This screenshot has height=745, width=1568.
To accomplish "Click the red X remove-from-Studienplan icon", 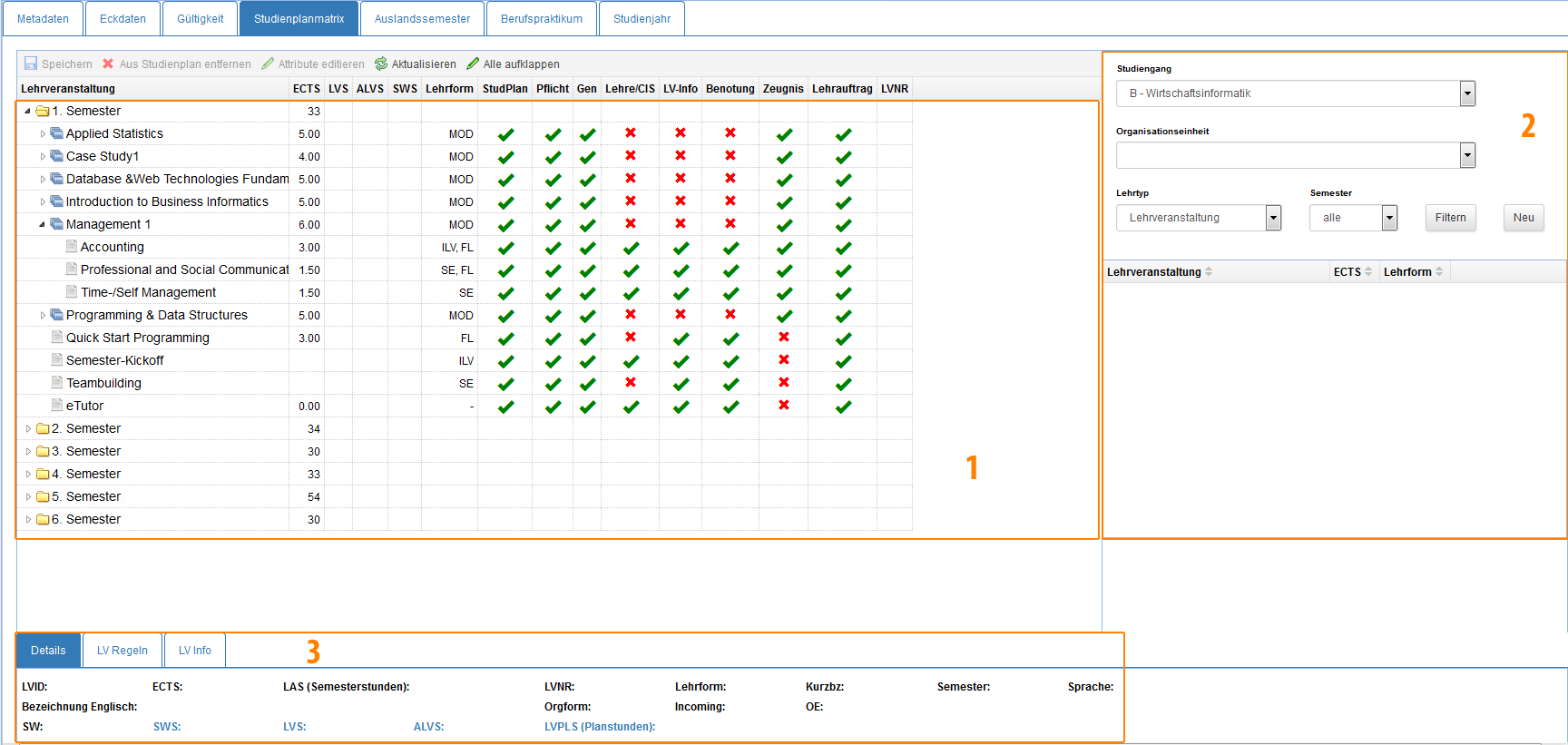I will click(108, 64).
